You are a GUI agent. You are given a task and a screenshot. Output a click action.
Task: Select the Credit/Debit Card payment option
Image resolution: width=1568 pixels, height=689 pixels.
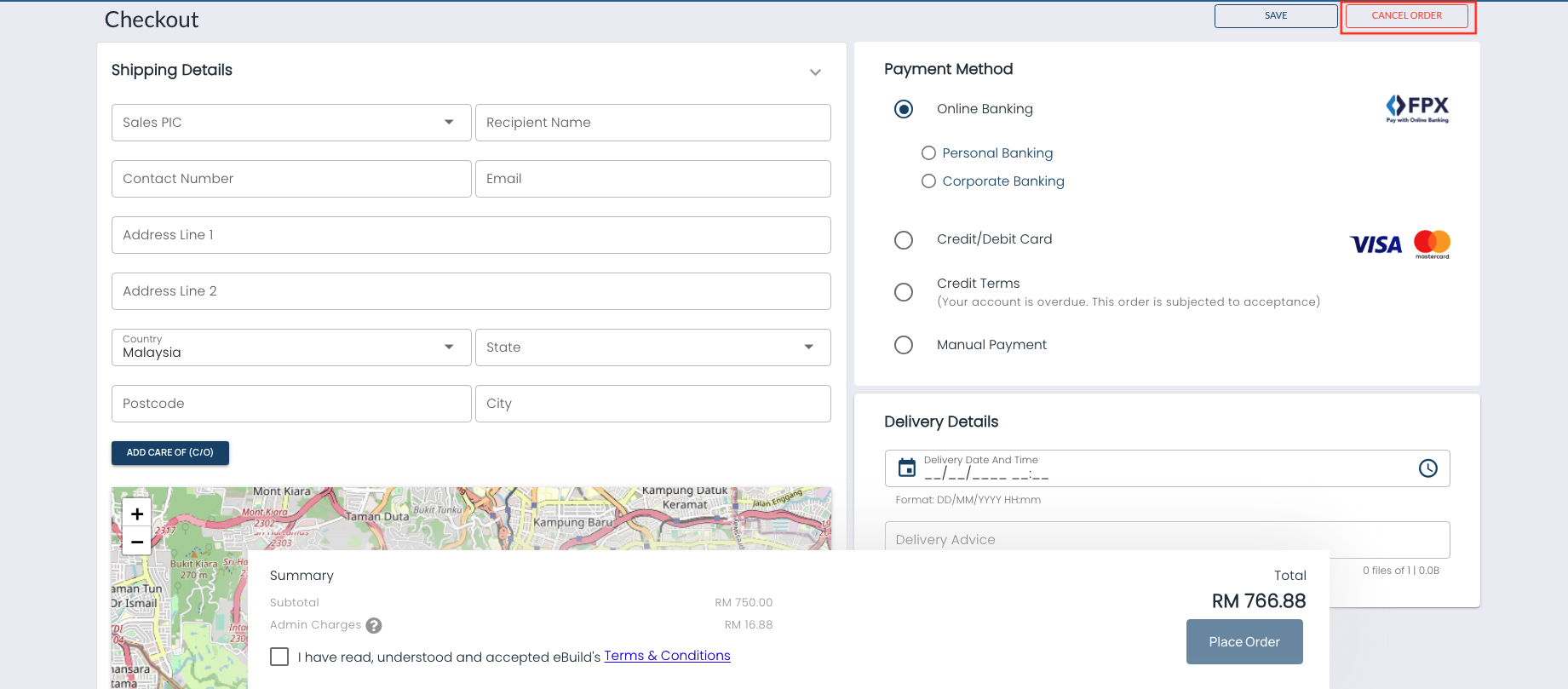pos(904,240)
